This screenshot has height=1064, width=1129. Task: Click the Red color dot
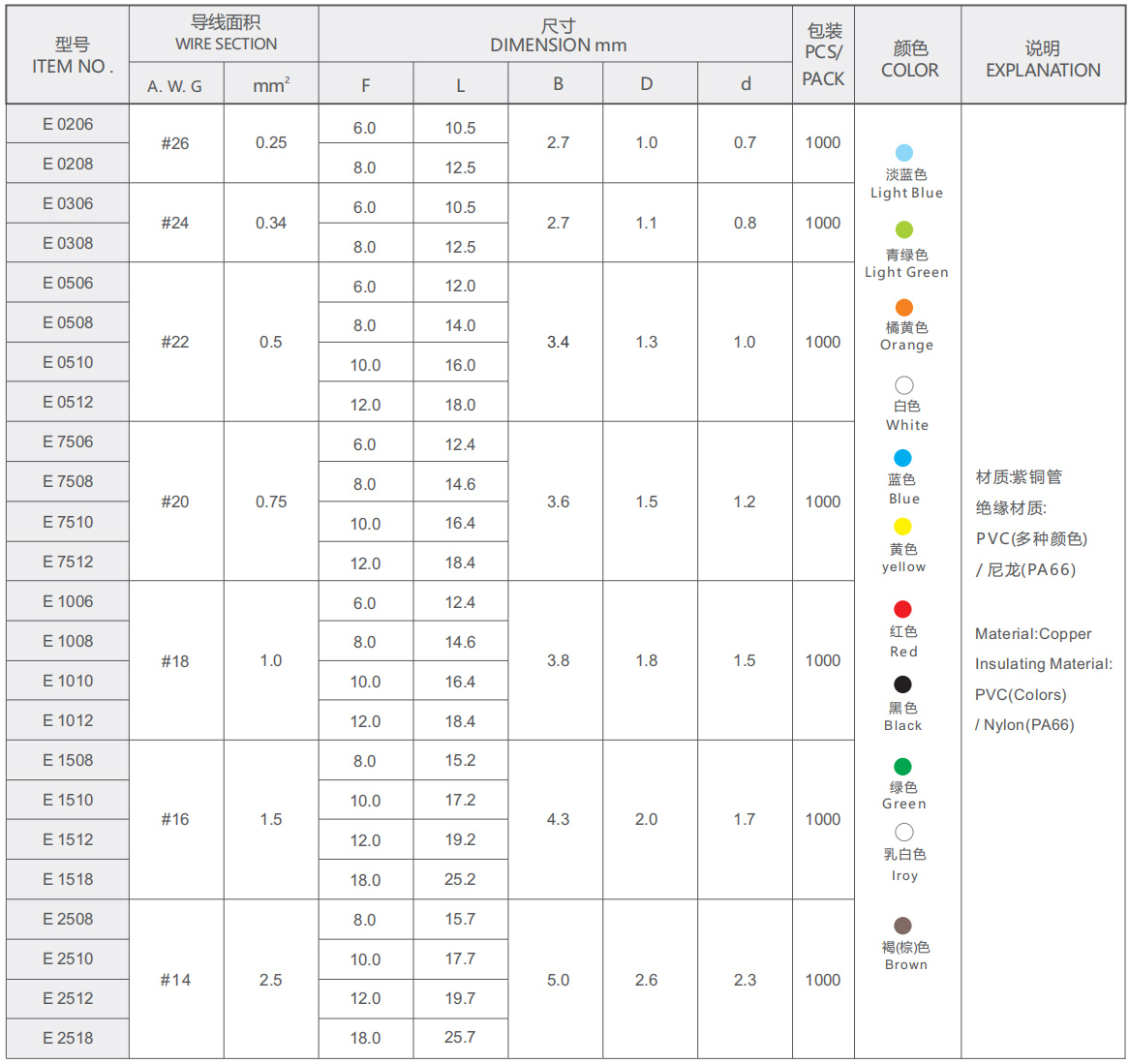pyautogui.click(x=902, y=609)
